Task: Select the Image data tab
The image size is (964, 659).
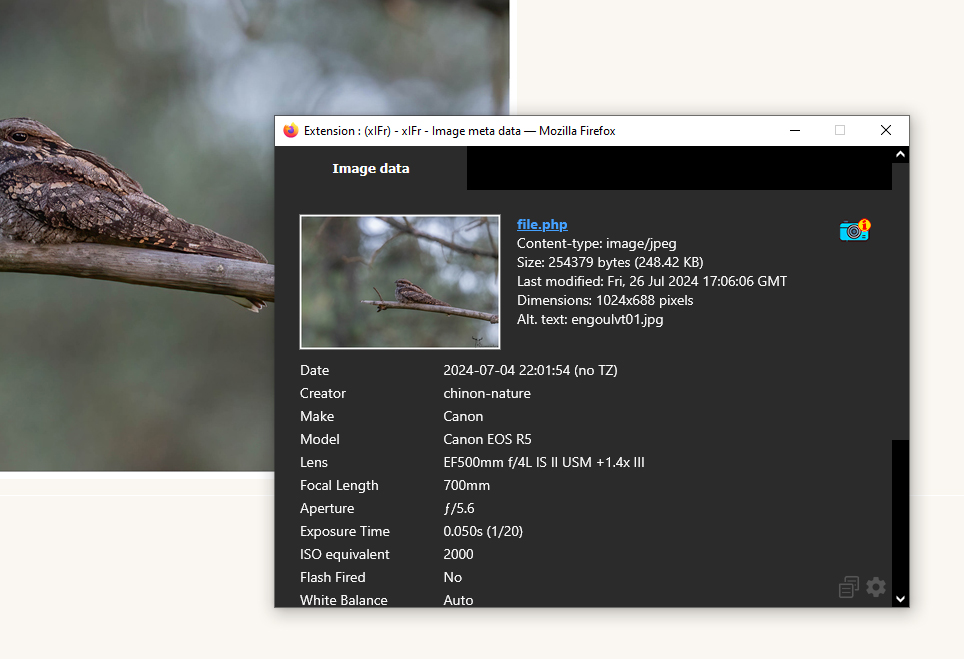Action: [x=371, y=169]
